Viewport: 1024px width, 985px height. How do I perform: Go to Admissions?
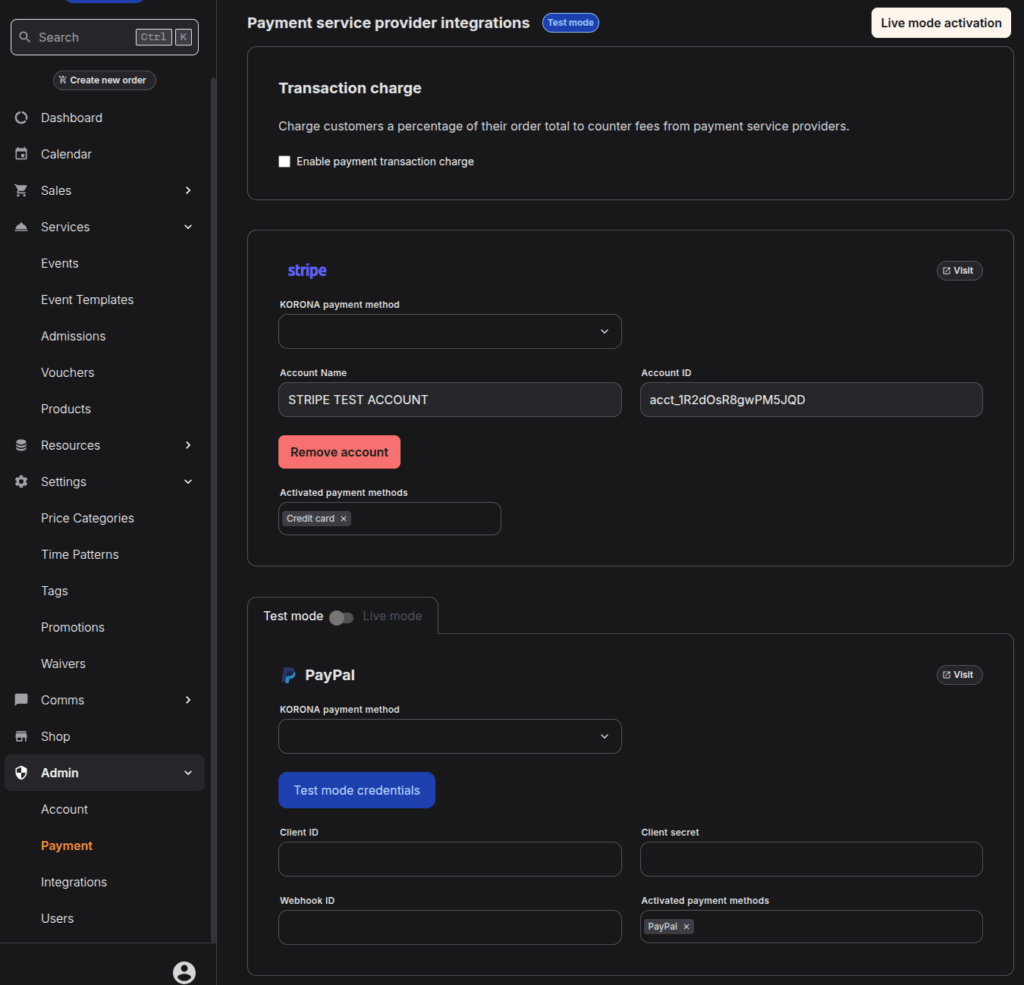coord(73,336)
